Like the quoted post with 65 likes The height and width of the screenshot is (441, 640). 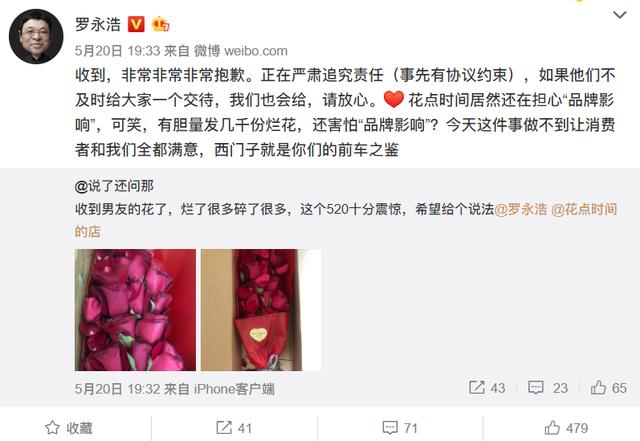pos(609,388)
